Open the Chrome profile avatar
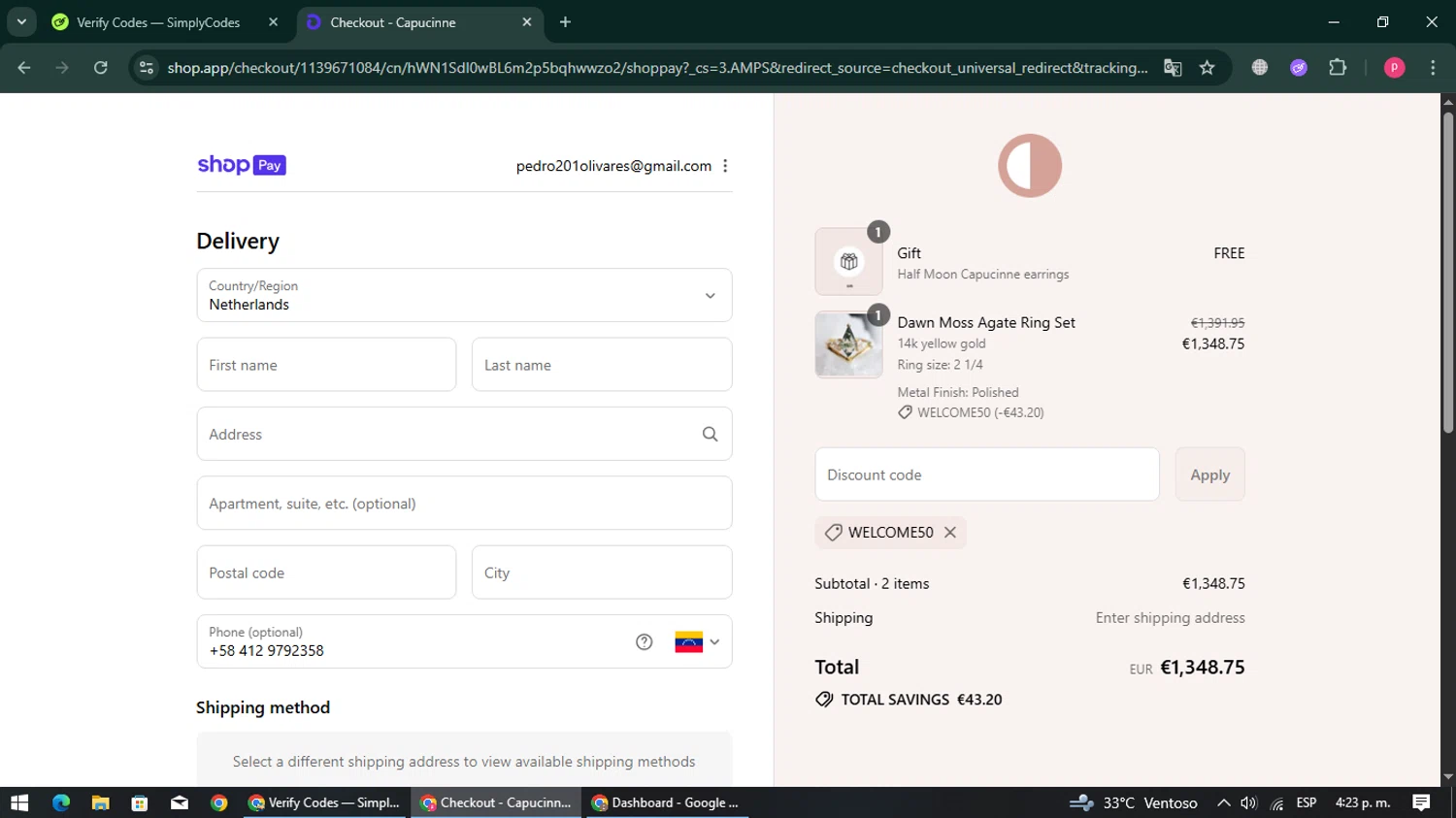 coord(1394,68)
